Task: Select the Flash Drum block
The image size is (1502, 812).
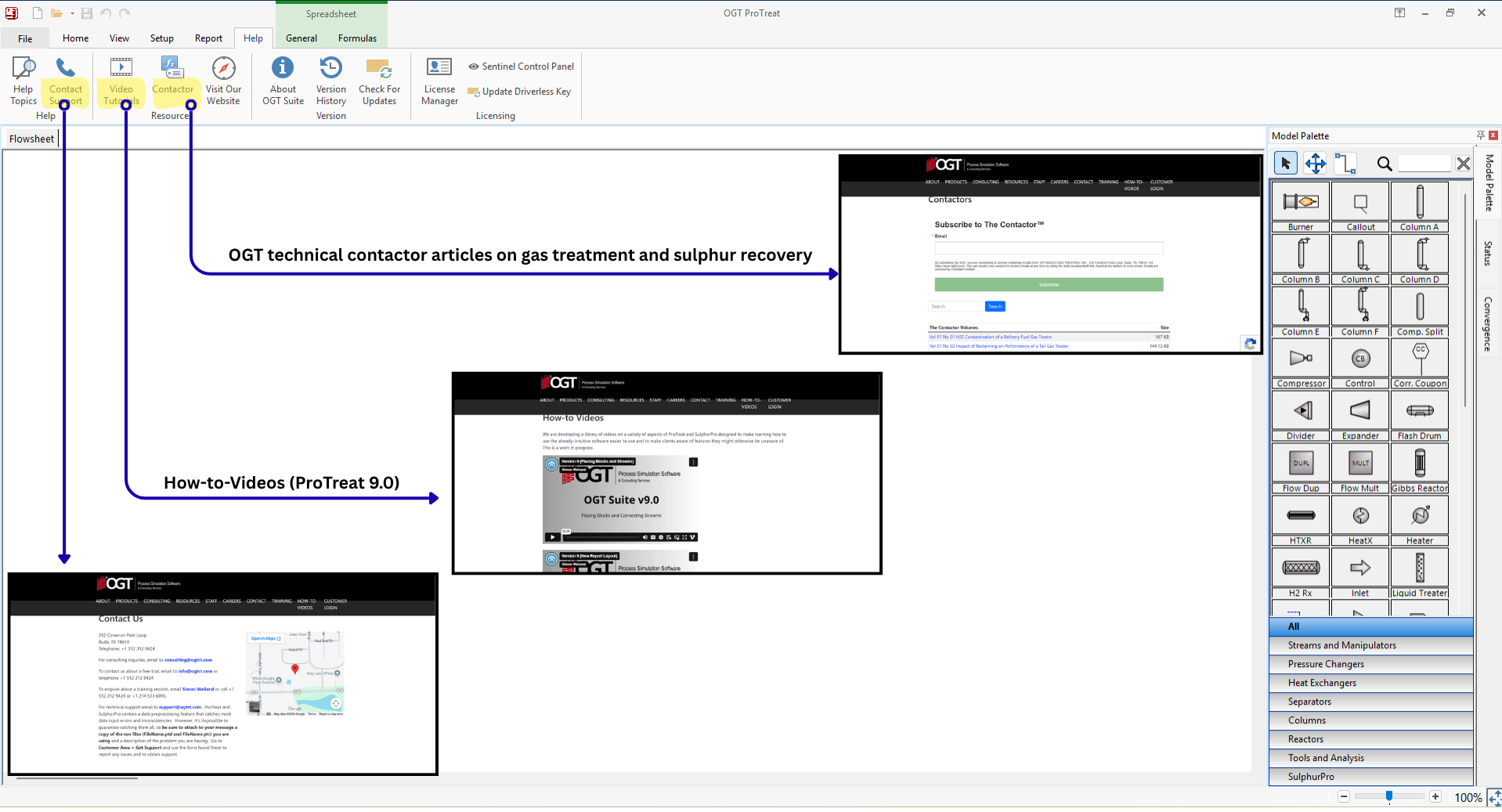Action: 1420,416
